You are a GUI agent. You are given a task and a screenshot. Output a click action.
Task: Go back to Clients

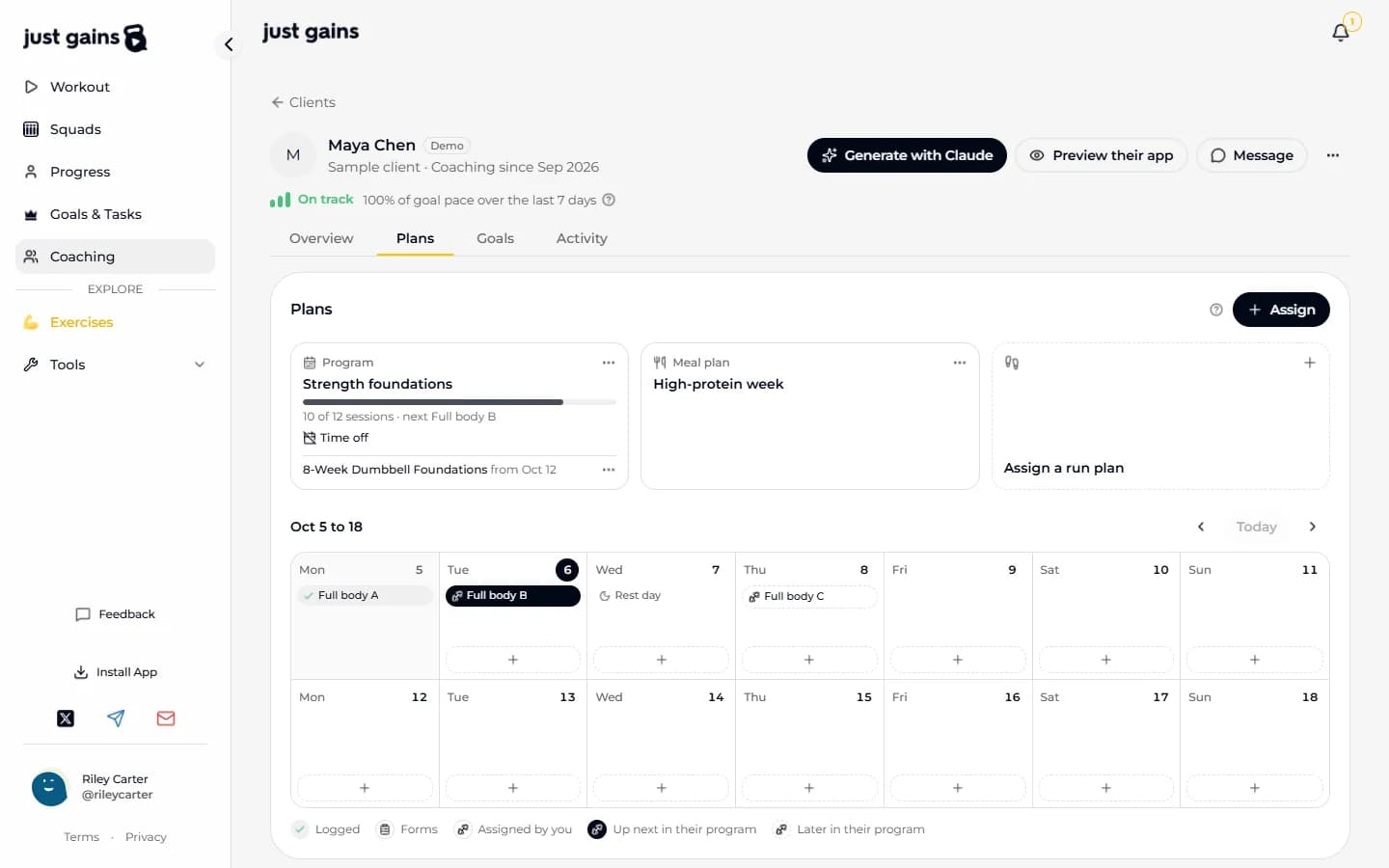(303, 102)
